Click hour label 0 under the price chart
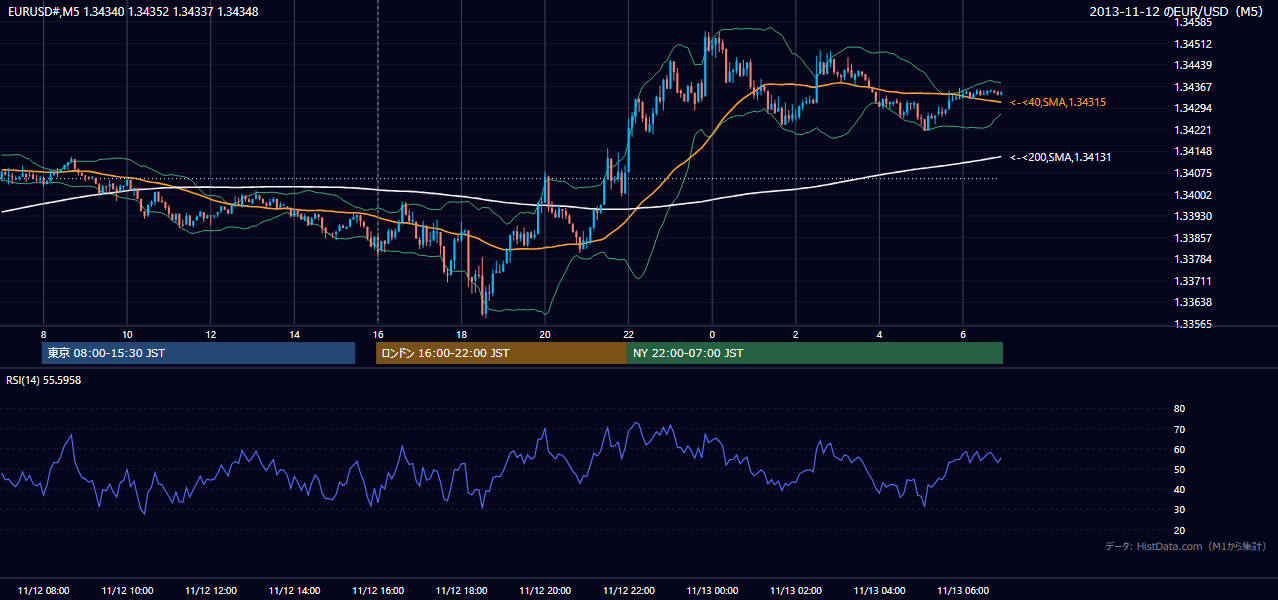This screenshot has height=600, width=1278. coord(712,333)
